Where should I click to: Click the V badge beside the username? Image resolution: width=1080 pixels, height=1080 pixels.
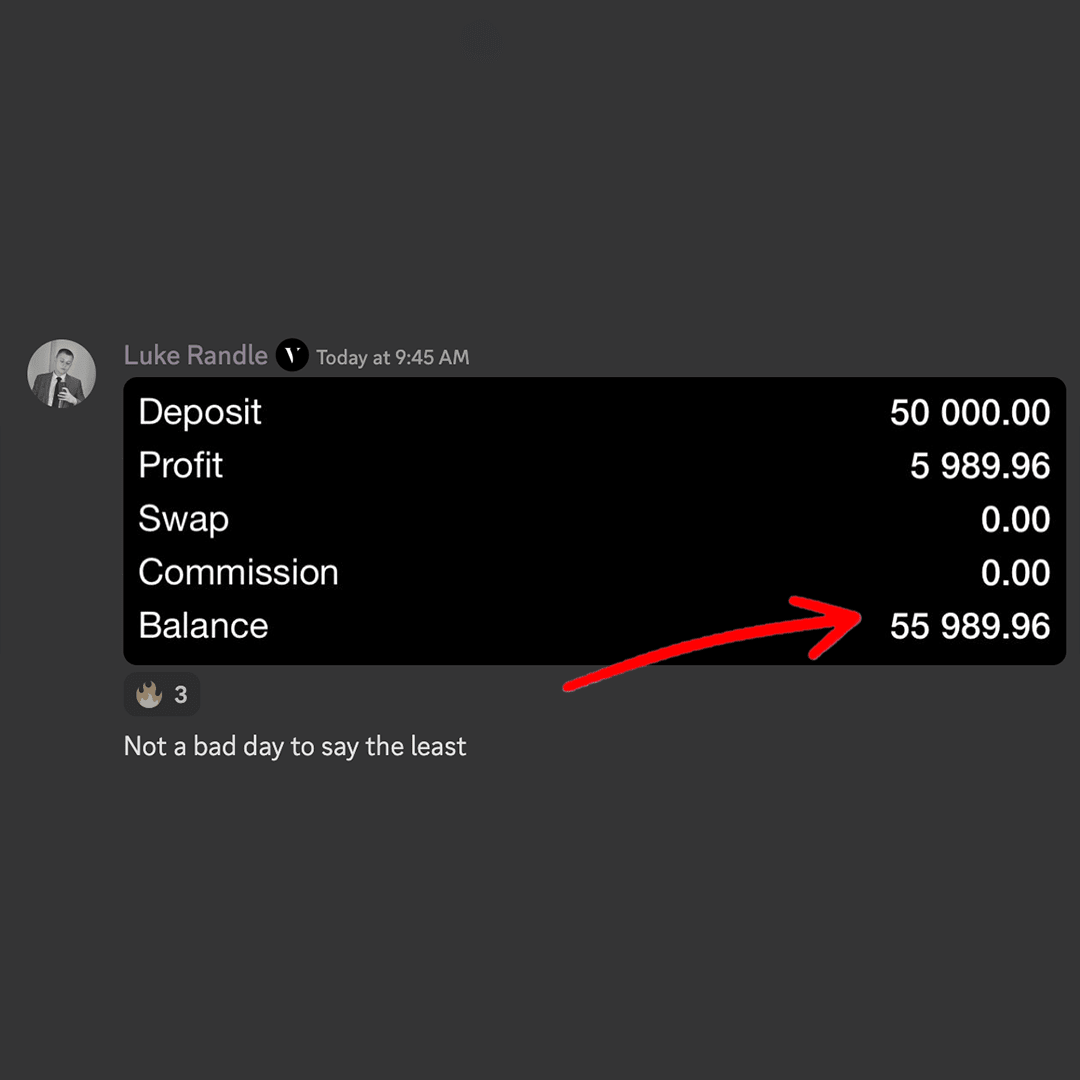pos(292,356)
